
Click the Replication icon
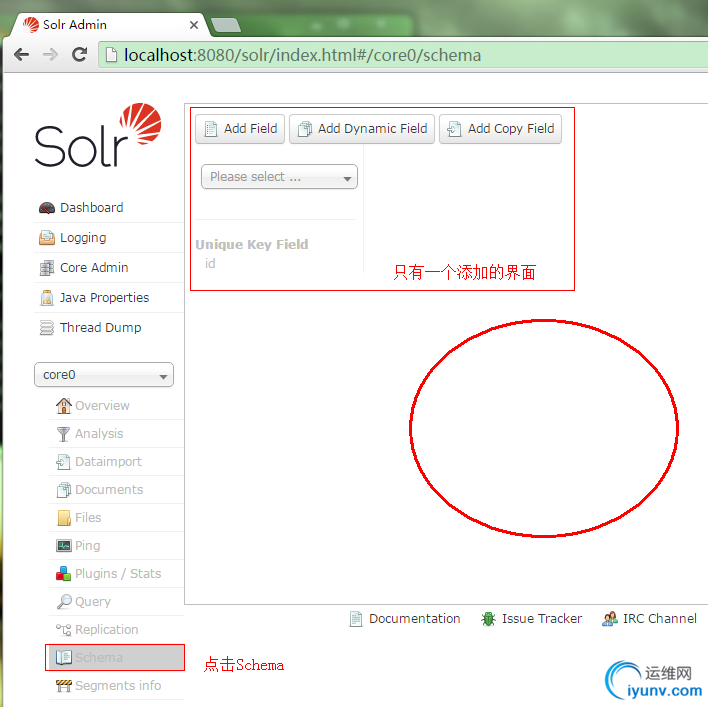(x=64, y=629)
